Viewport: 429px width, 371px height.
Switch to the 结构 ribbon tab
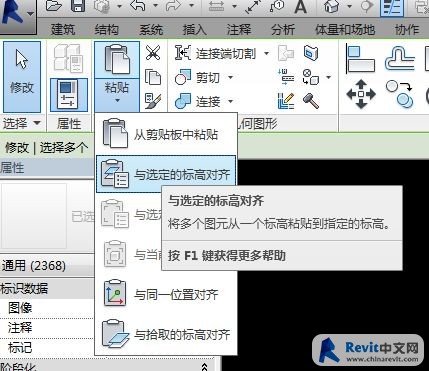(106, 30)
